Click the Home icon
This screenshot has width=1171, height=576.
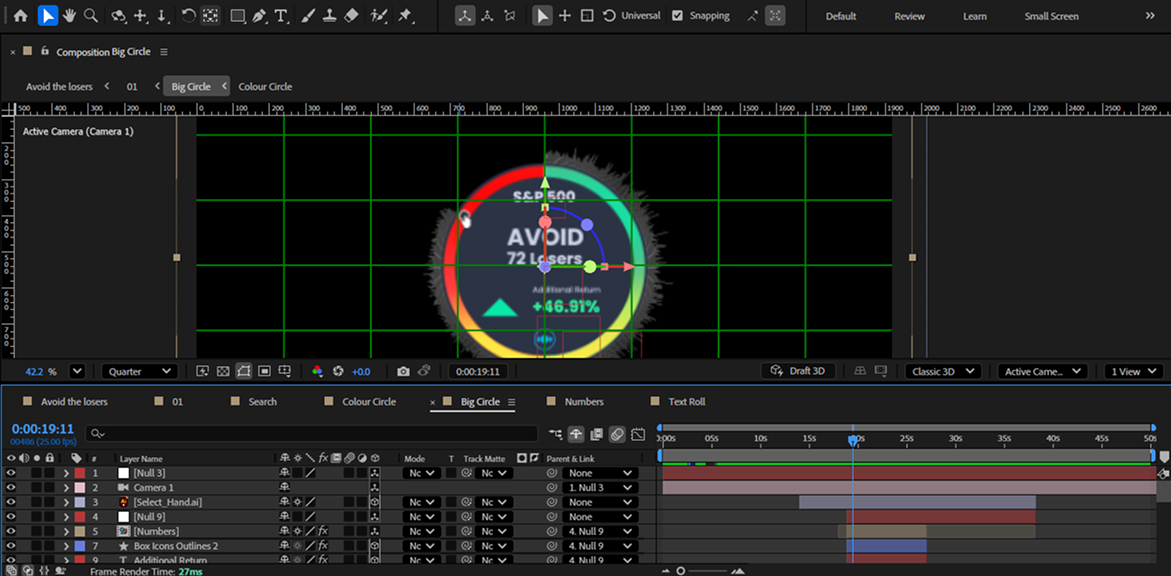(20, 16)
